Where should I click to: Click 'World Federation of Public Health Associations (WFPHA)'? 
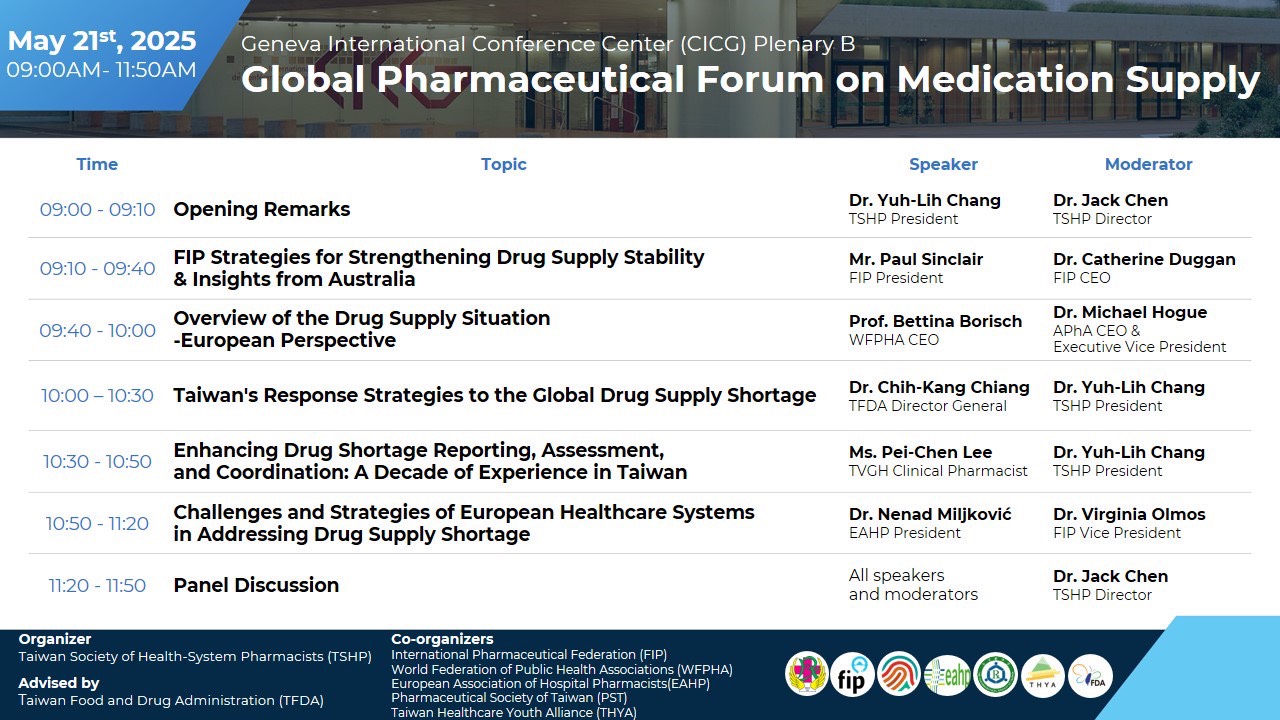[x=562, y=669]
